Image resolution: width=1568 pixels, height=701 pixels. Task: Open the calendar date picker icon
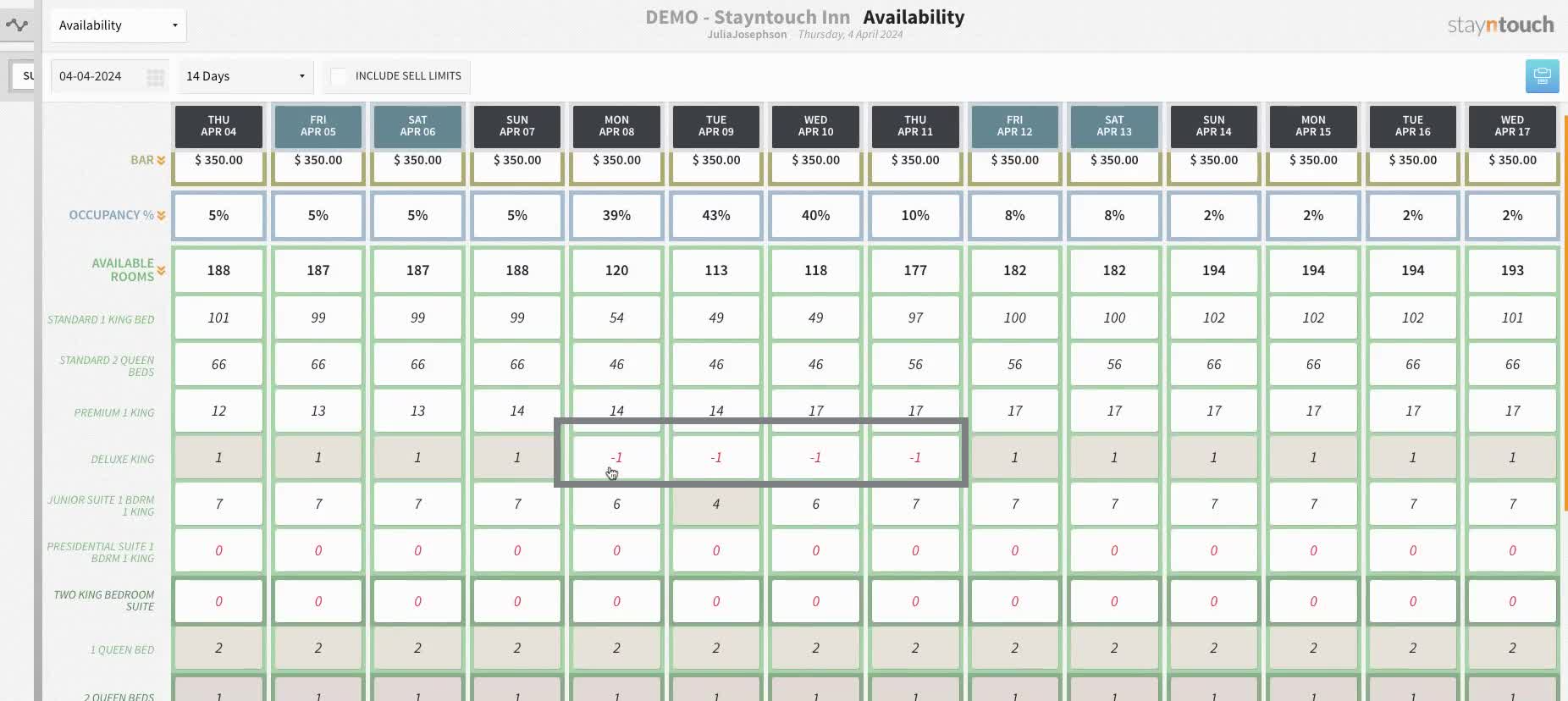pos(155,77)
